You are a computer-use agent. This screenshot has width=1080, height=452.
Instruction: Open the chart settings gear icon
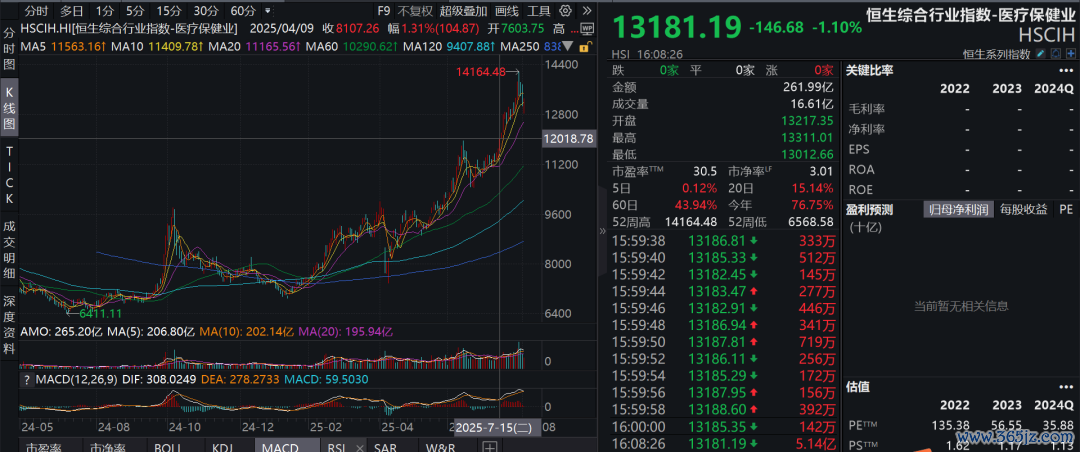[565, 10]
